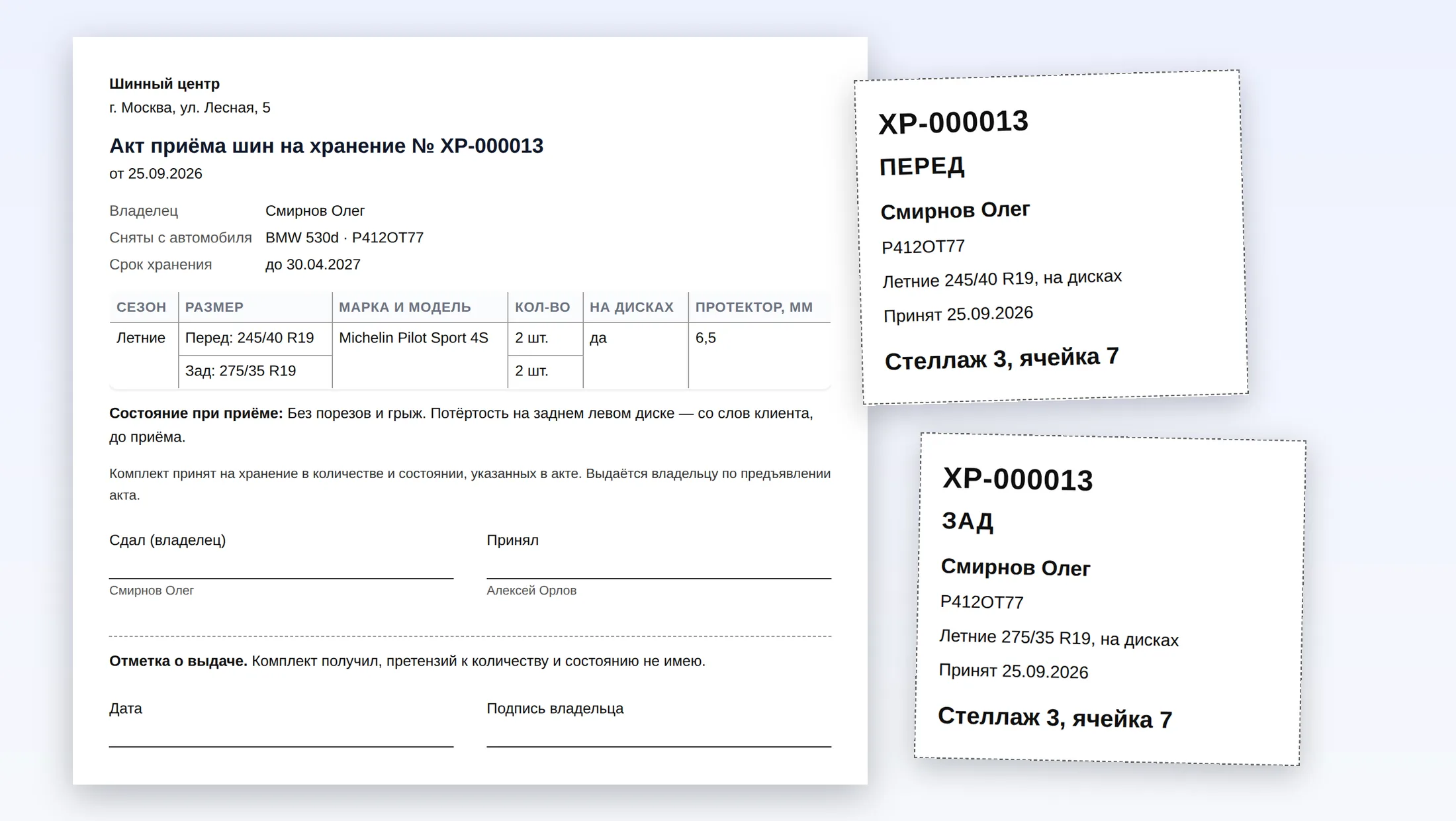The image size is (1456, 821).
Task: Click the name 'Алексей Орлов' under Принял
Action: [531, 591]
